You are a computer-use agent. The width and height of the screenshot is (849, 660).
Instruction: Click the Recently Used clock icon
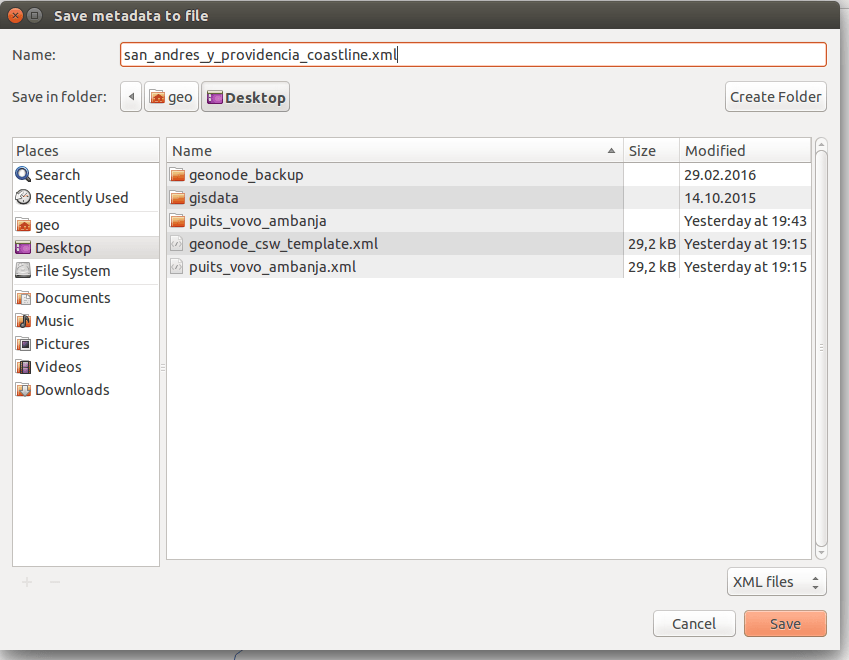tap(23, 197)
